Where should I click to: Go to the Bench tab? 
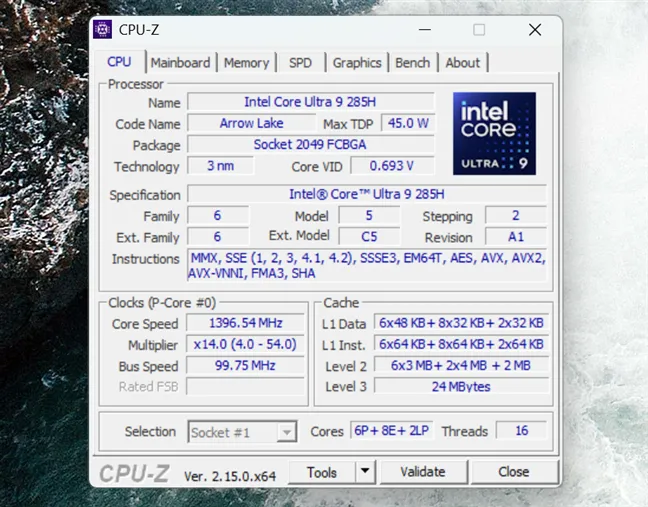412,63
